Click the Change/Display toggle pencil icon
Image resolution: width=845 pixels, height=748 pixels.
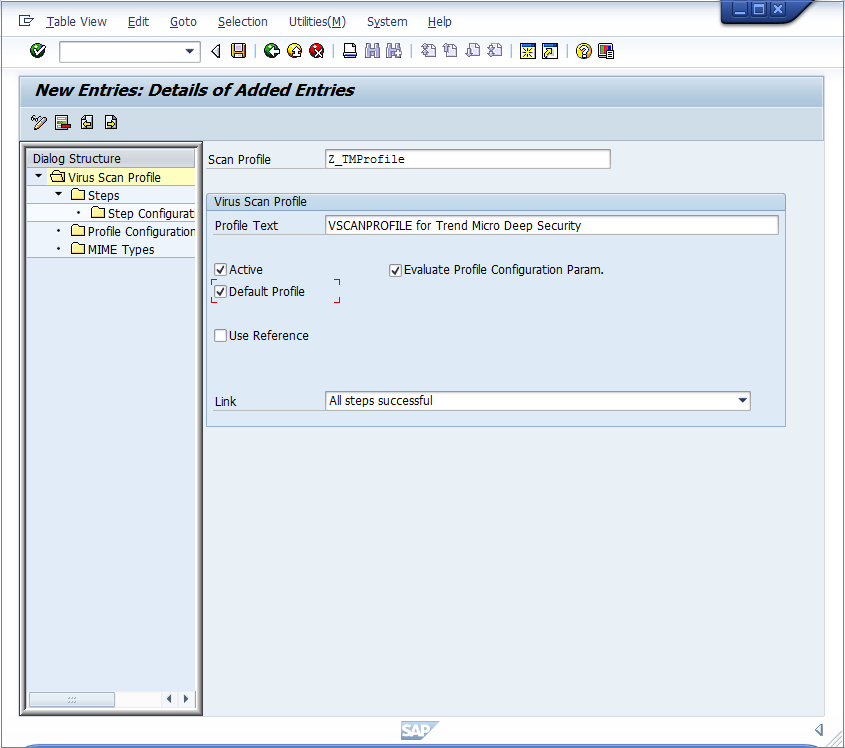tap(38, 122)
